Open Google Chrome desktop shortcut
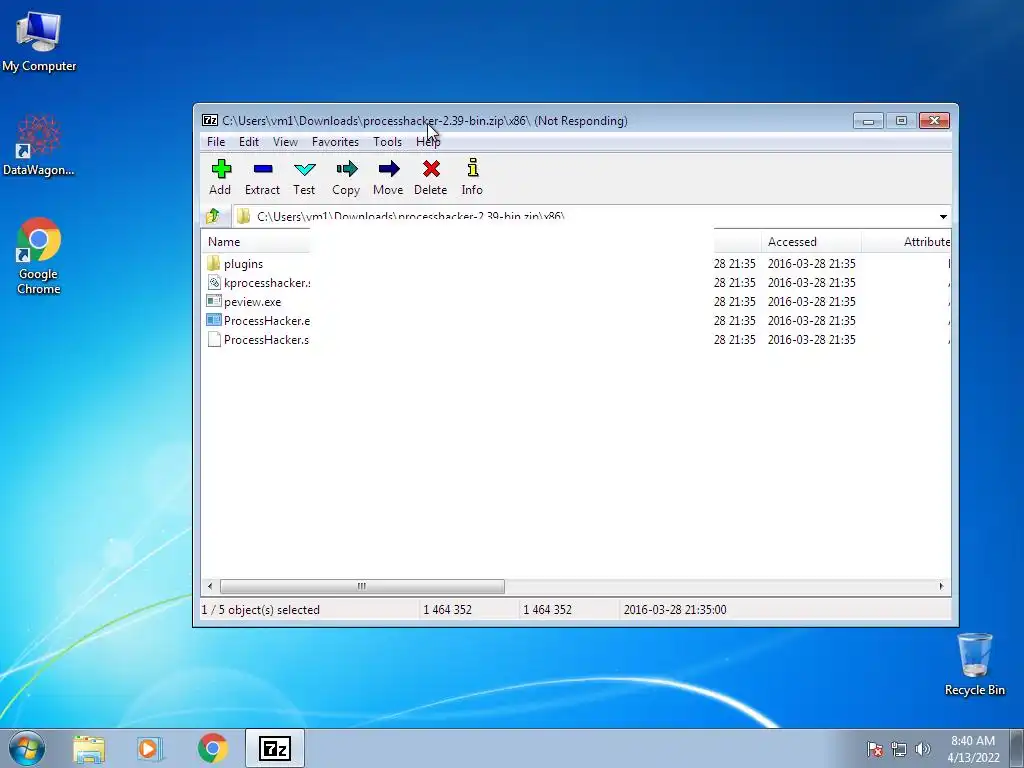1024x768 pixels. (39, 256)
